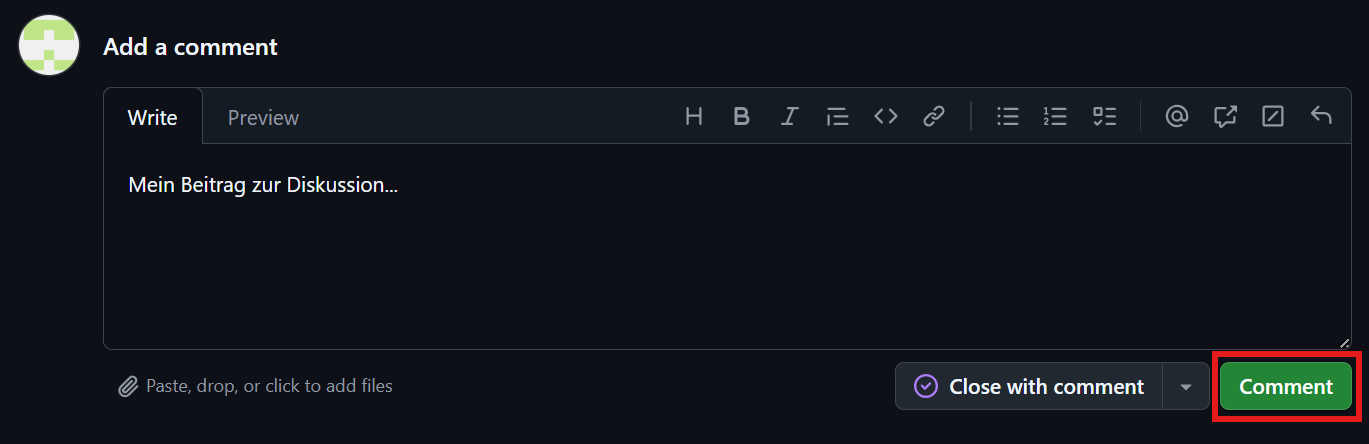Insert an unordered bullet list

1008,116
